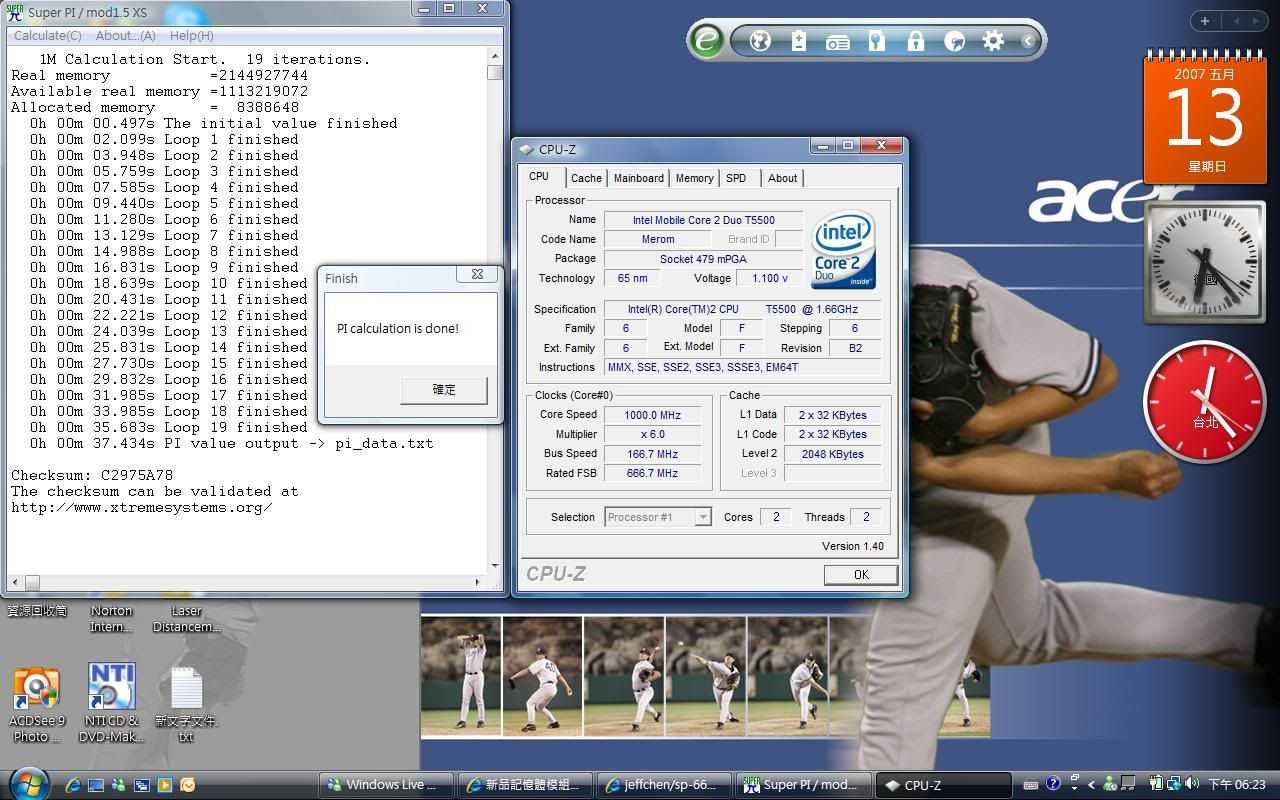Click the Show Desktop Quick Launch icon
This screenshot has width=1280, height=800.
[96, 785]
